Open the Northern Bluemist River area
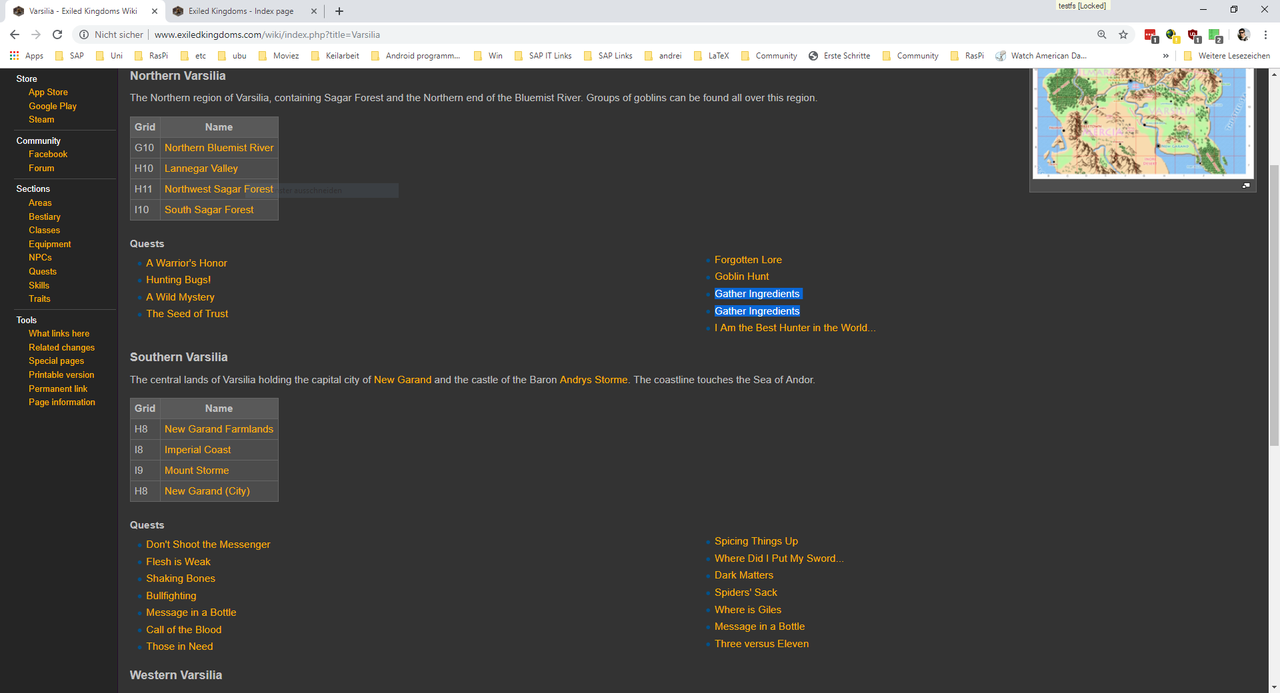The image size is (1280, 693). pyautogui.click(x=219, y=148)
